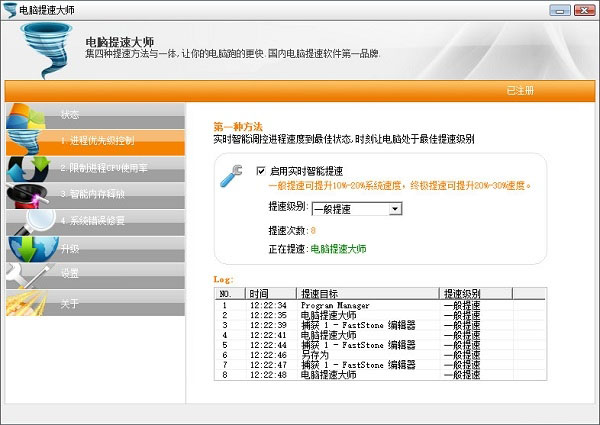Open the 关于 page
600x425 pixels.
point(95,303)
